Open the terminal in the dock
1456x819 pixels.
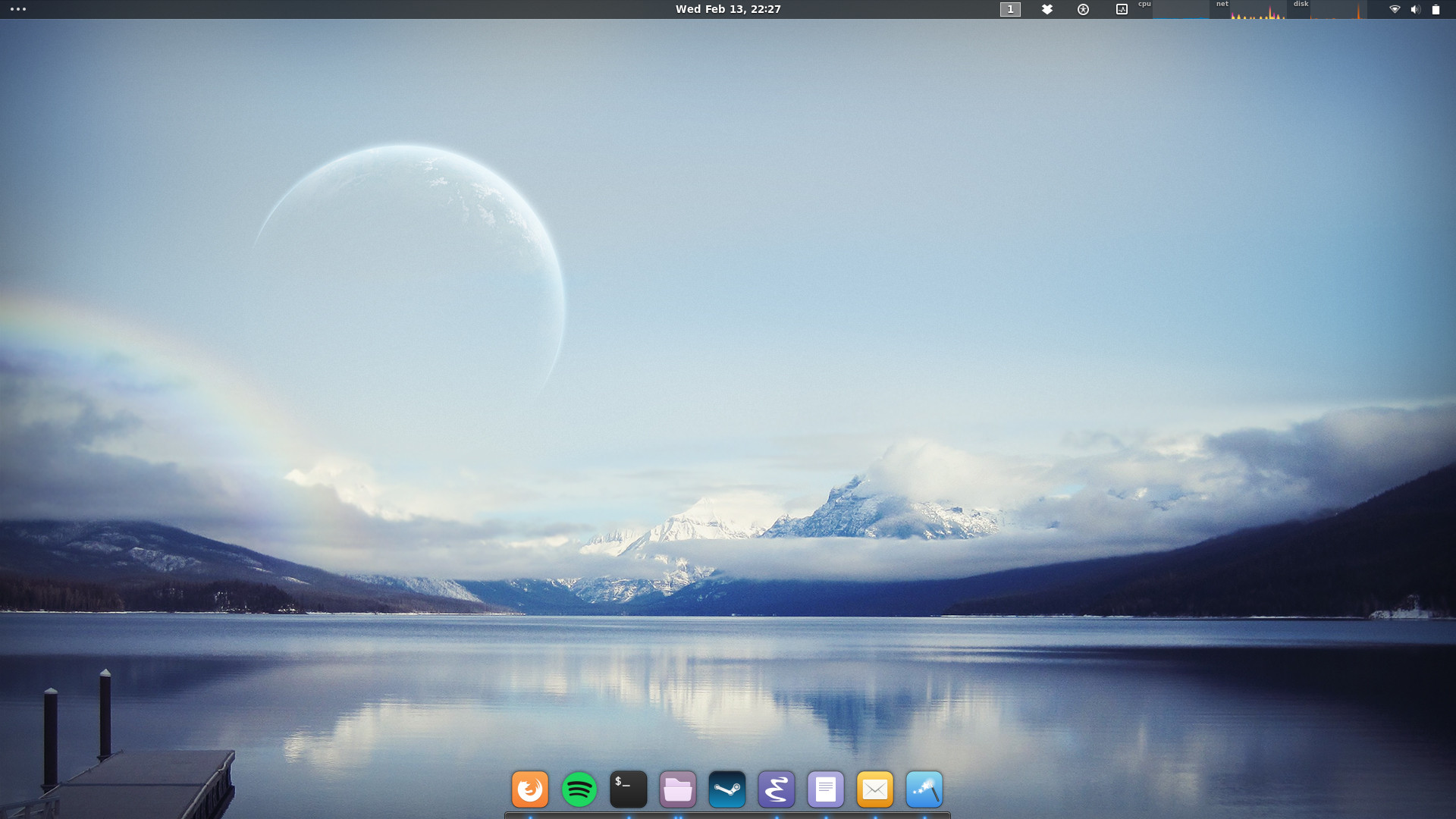pos(629,789)
